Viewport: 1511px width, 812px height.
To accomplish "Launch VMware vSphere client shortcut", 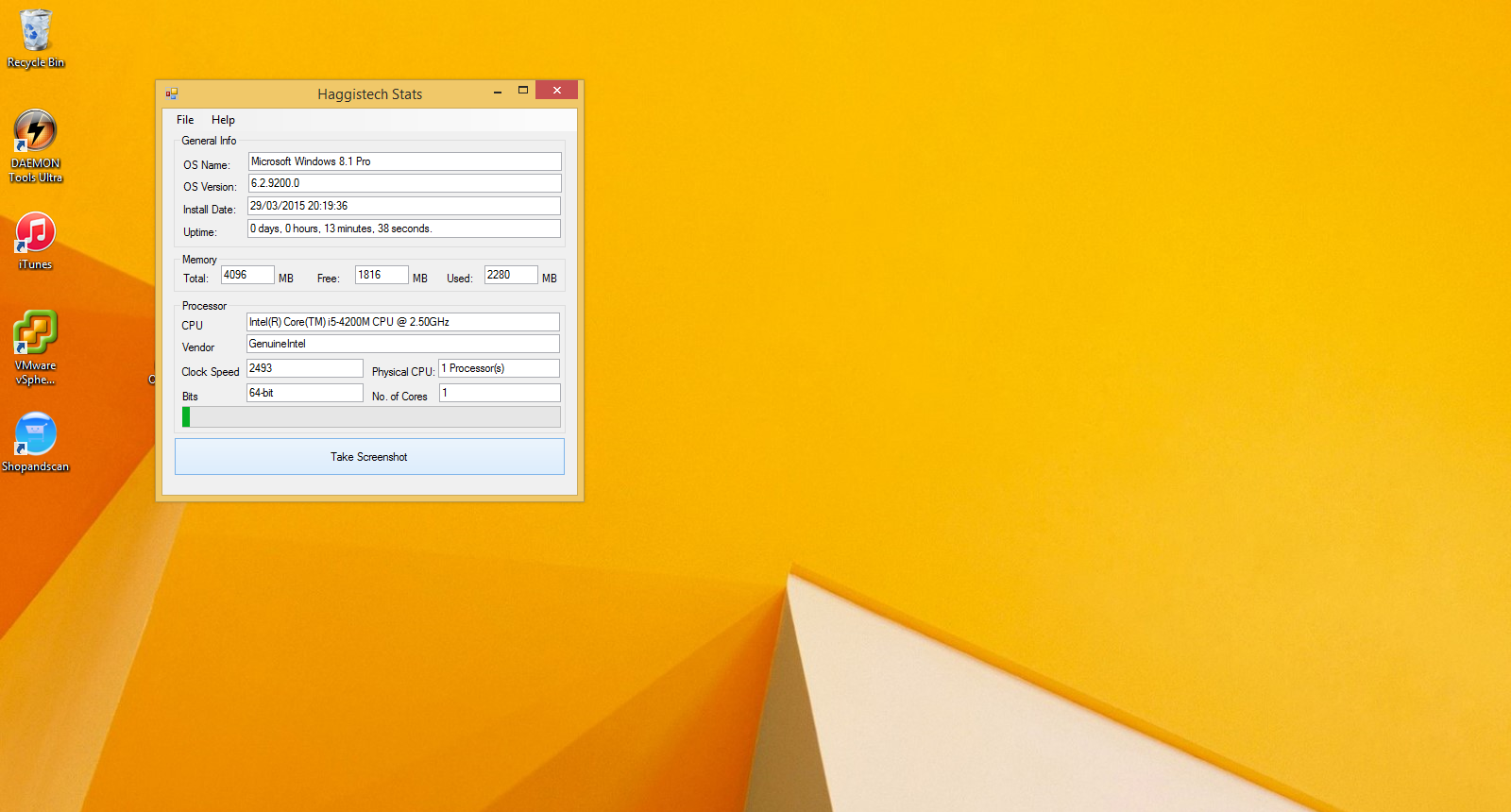I will 36,348.
